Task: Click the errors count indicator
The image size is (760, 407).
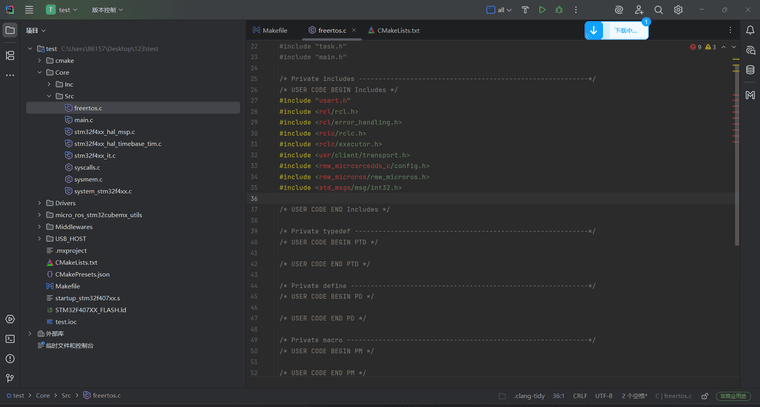Action: tap(696, 47)
